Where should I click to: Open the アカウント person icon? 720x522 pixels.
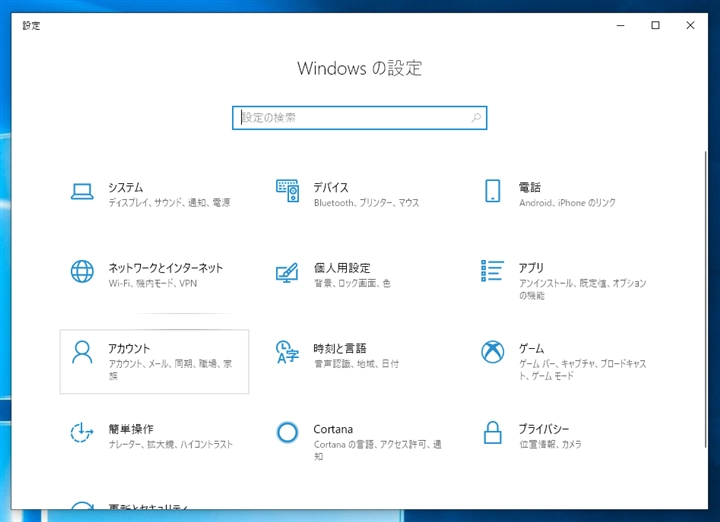82,352
